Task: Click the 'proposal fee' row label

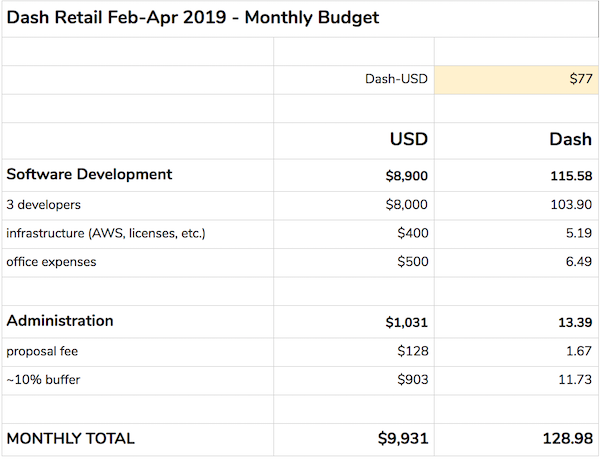Action: coord(42,352)
